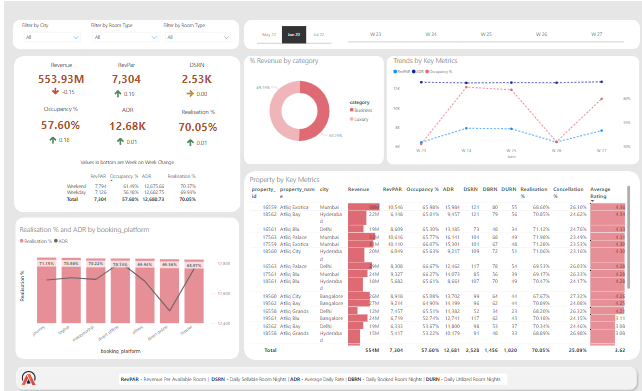Image resolution: width=642 pixels, height=391 pixels.
Task: Click the 12.68K ADR value card
Action: tap(127, 126)
